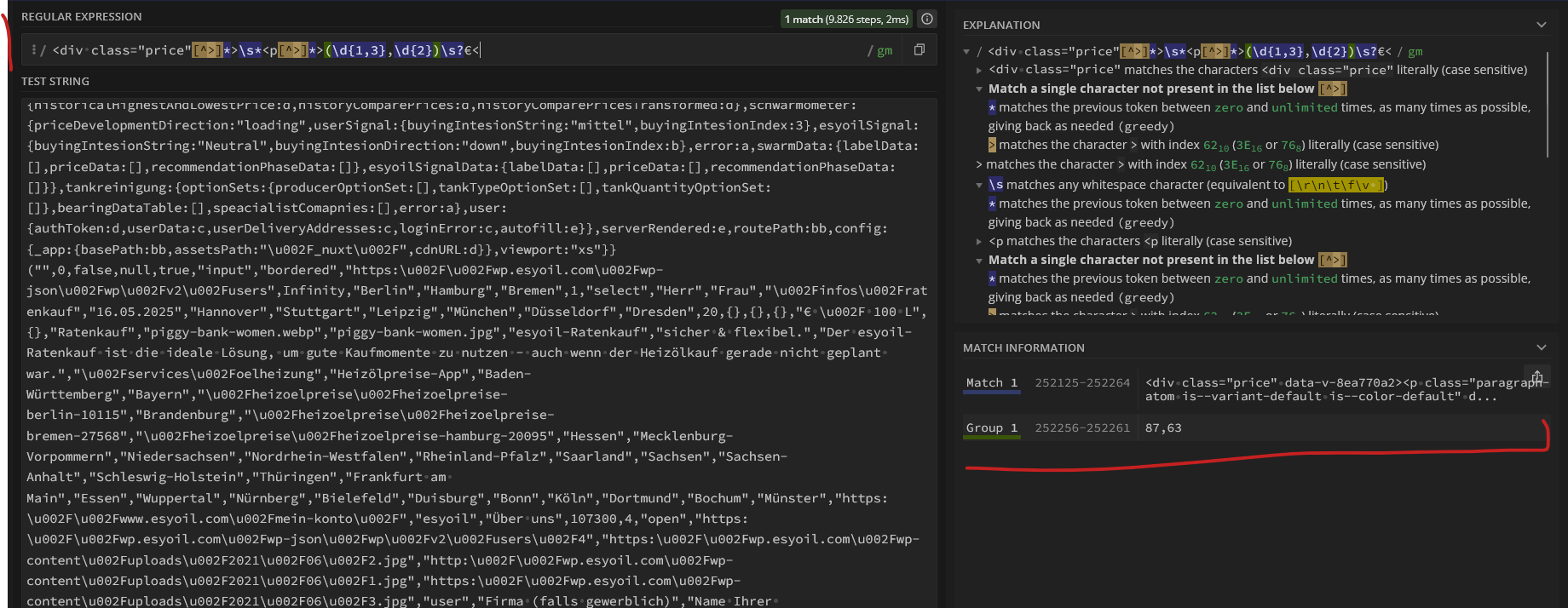Viewport: 1568px width, 608px height.
Task: Click the 'MATCH INFORMATION' panel heading
Action: [x=1023, y=348]
